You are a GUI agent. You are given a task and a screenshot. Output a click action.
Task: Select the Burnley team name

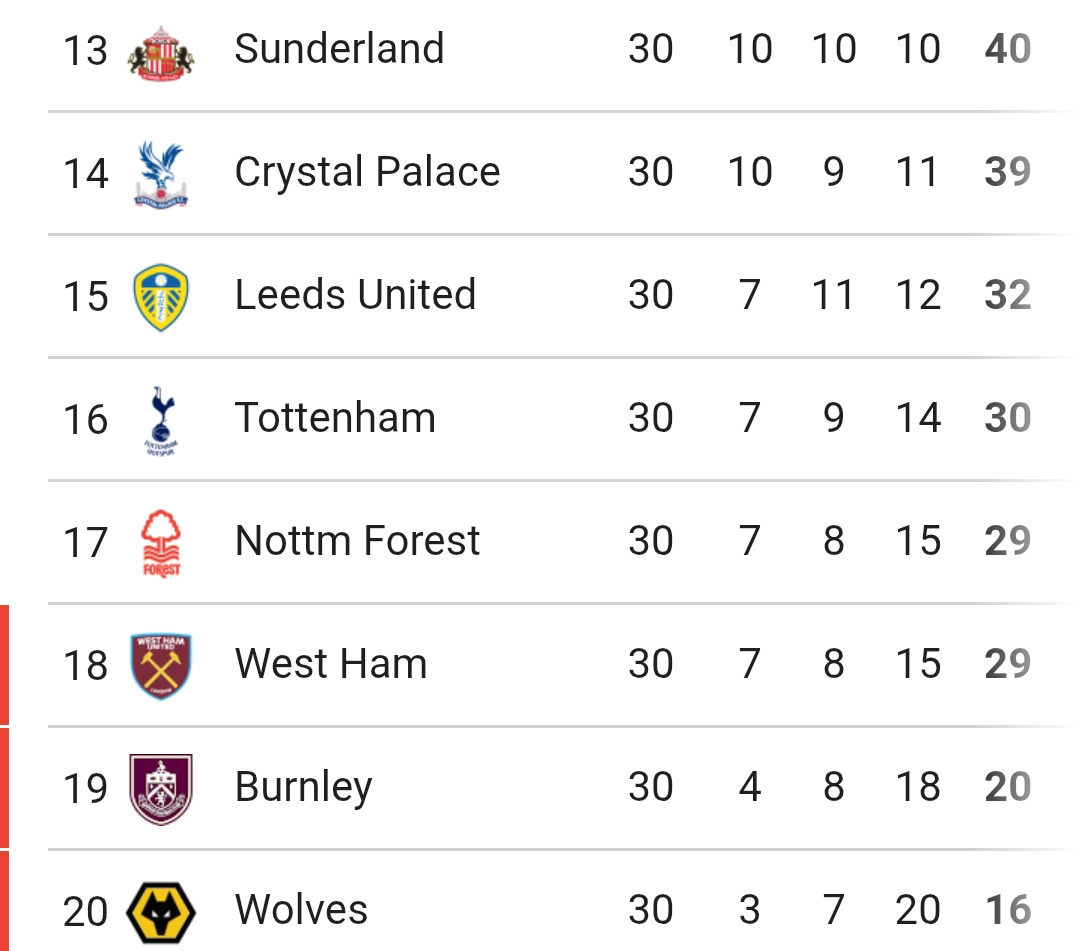(x=303, y=787)
